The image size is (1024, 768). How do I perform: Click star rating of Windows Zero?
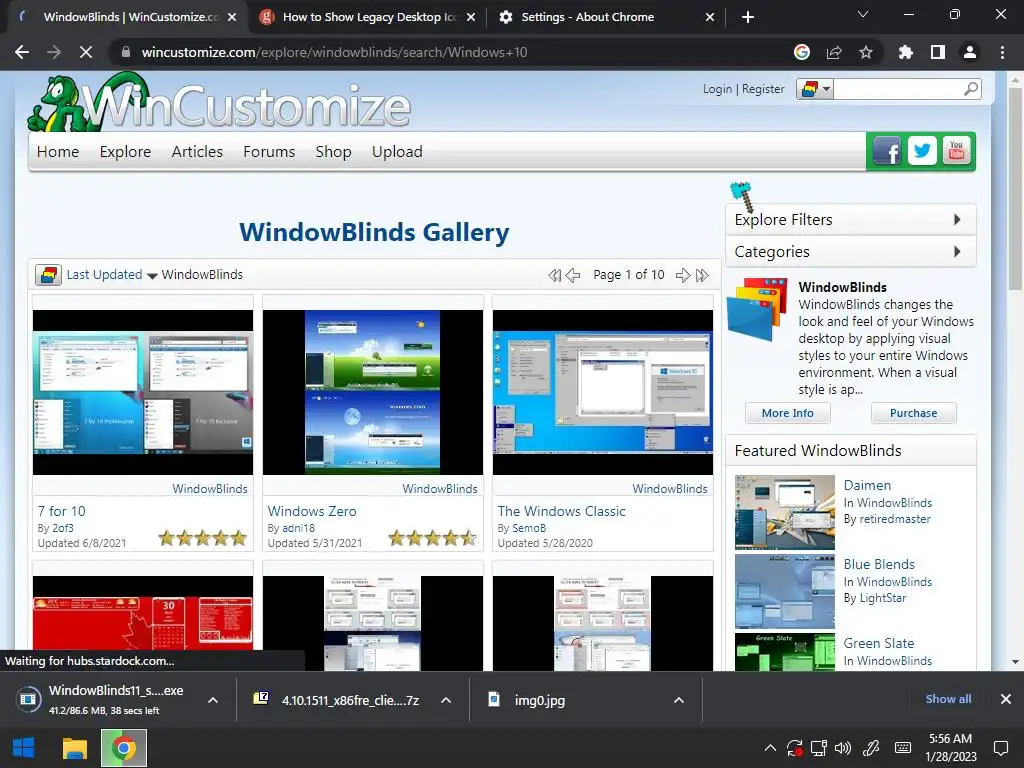(x=433, y=538)
